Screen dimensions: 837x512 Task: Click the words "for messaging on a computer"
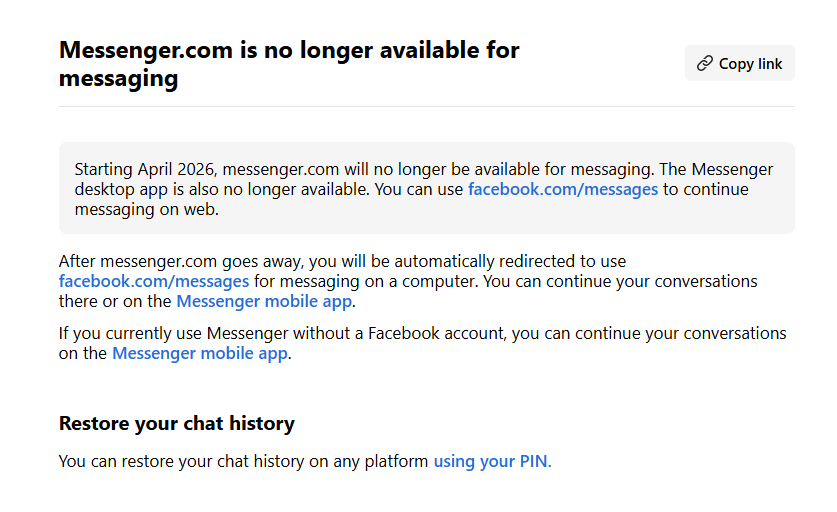[363, 281]
